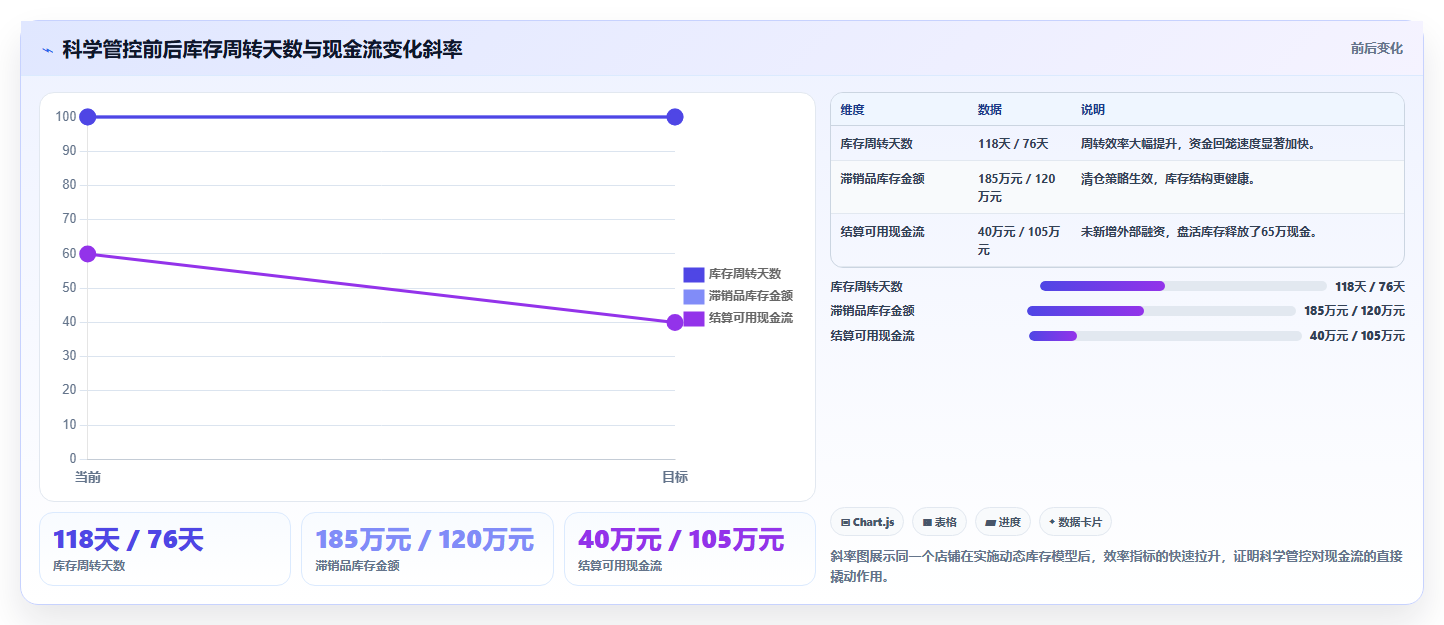Screen dimensions: 1444x625
Task: Click the 100 tick on the y-axis
Action: (x=66, y=117)
